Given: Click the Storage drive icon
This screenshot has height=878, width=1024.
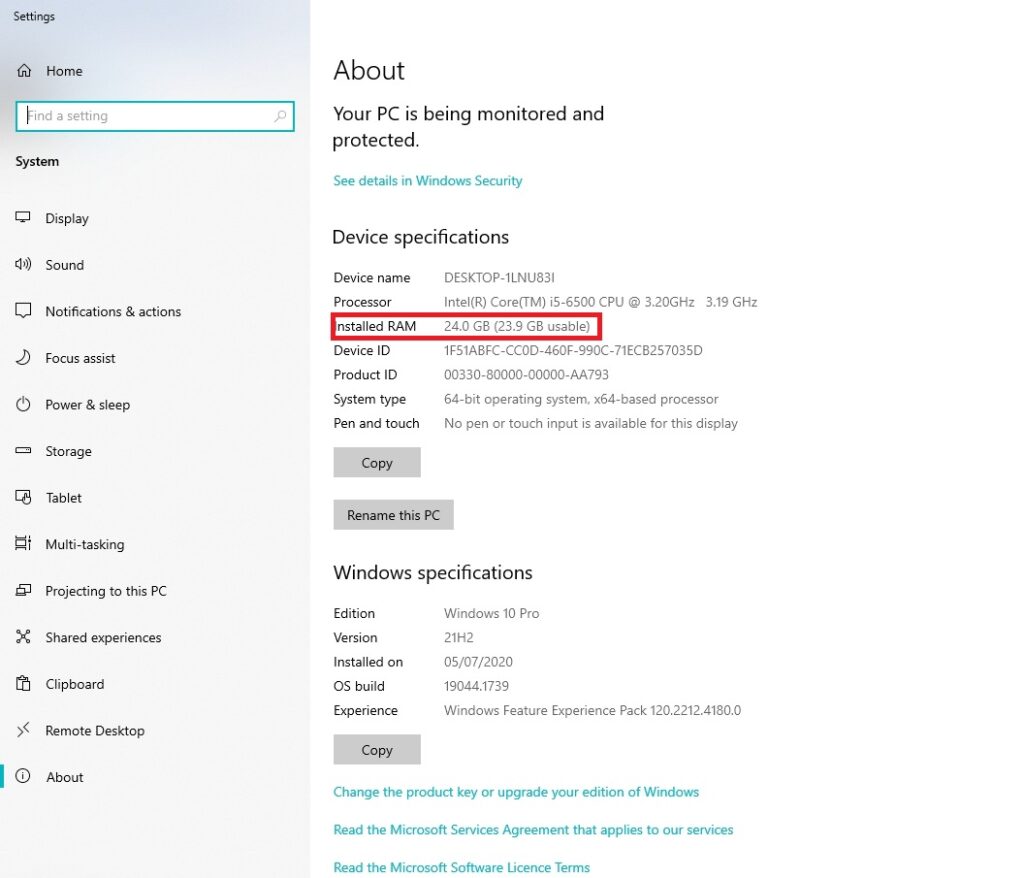Looking at the screenshot, I should tap(23, 451).
